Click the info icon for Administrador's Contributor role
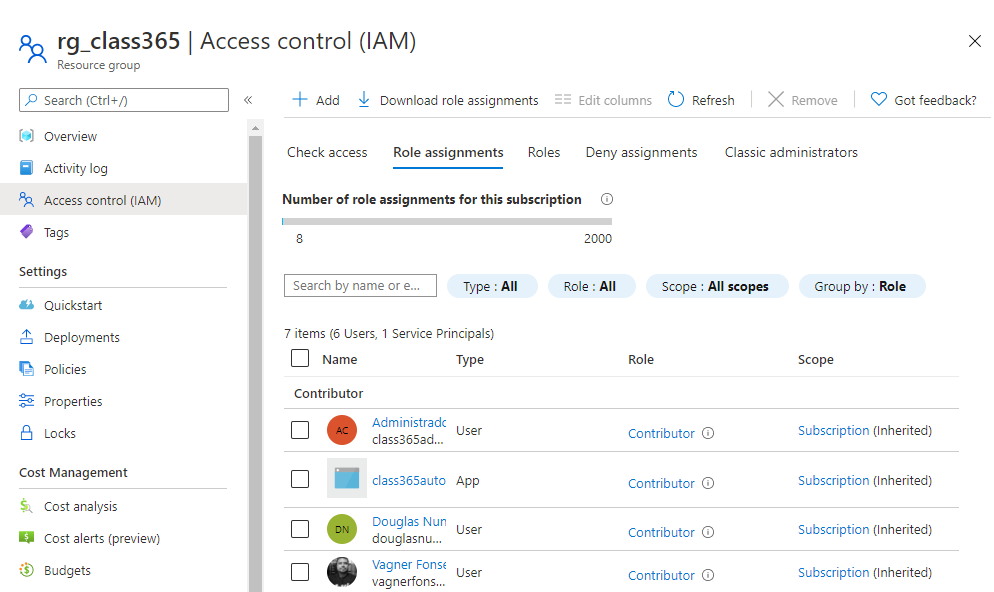Viewport: 994px width, 592px height. pos(708,433)
